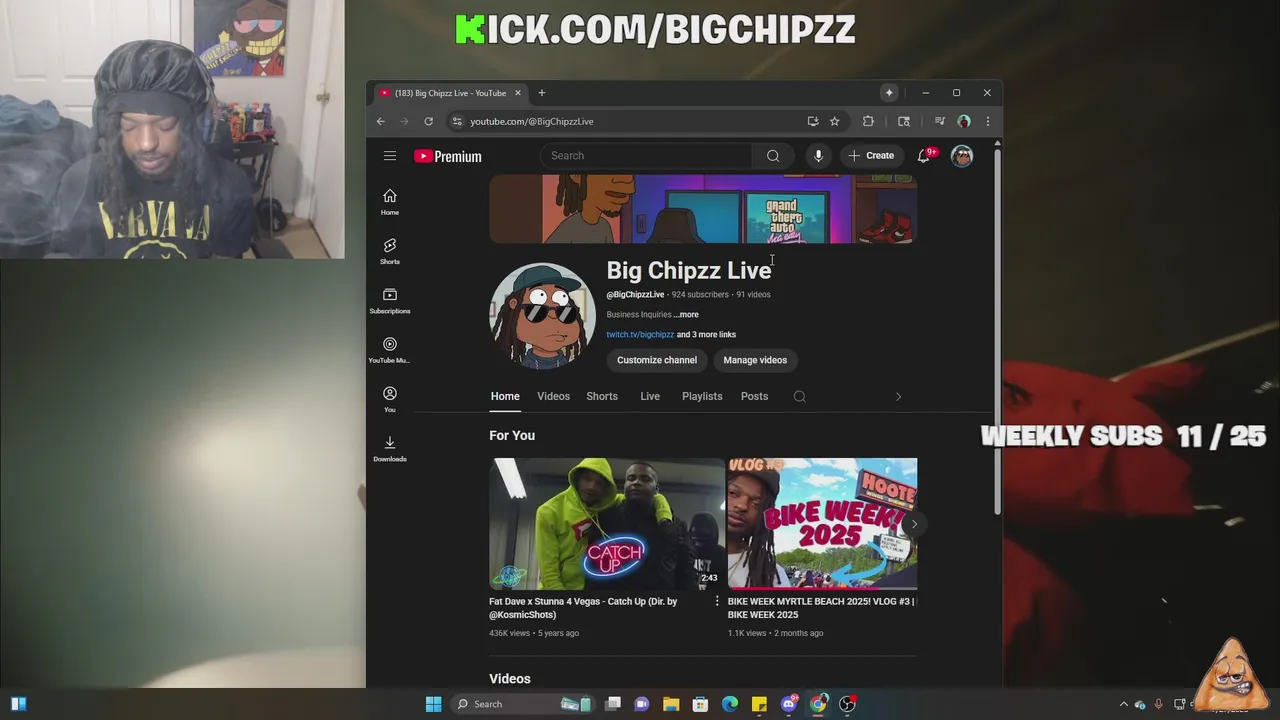Start voice search with the microphone icon

click(818, 156)
